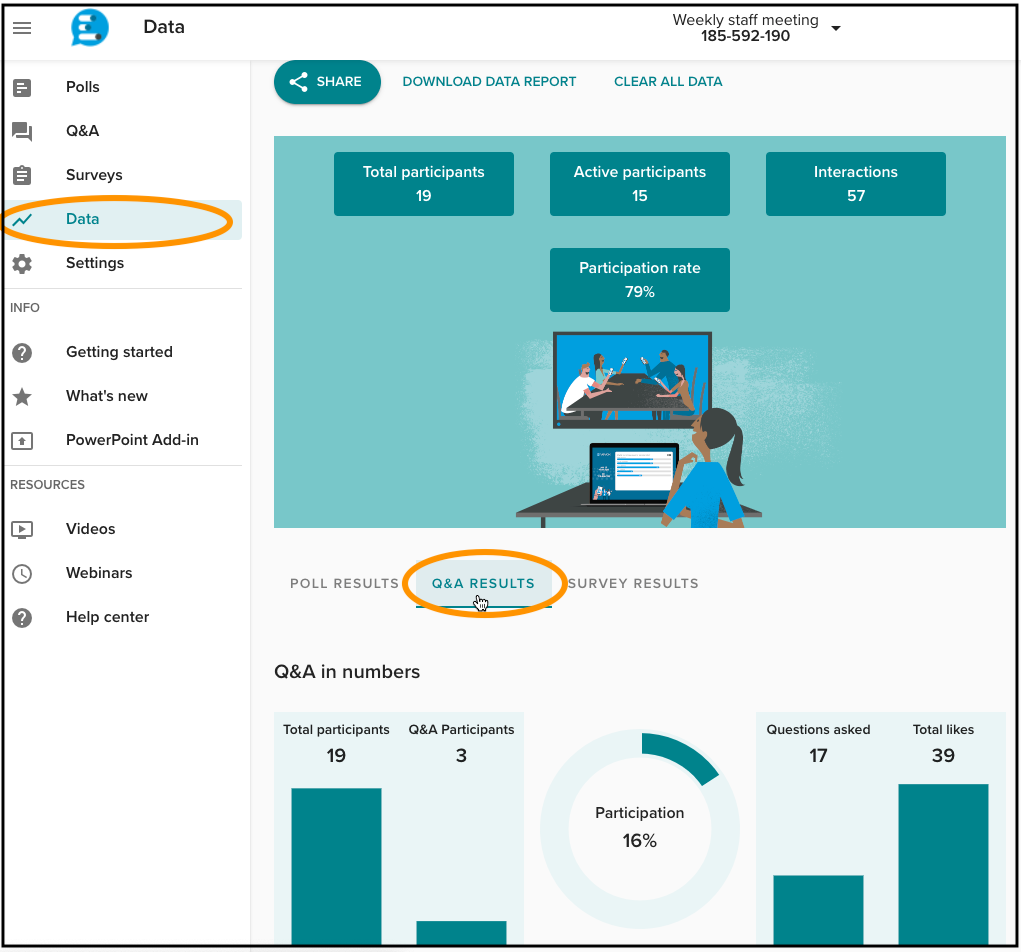Click the 'Data' page title in header
This screenshot has height=952, width=1021.
pyautogui.click(x=164, y=27)
